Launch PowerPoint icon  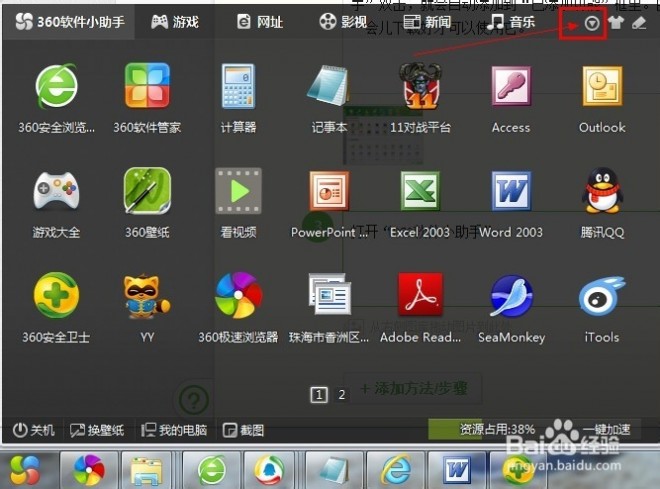[329, 191]
